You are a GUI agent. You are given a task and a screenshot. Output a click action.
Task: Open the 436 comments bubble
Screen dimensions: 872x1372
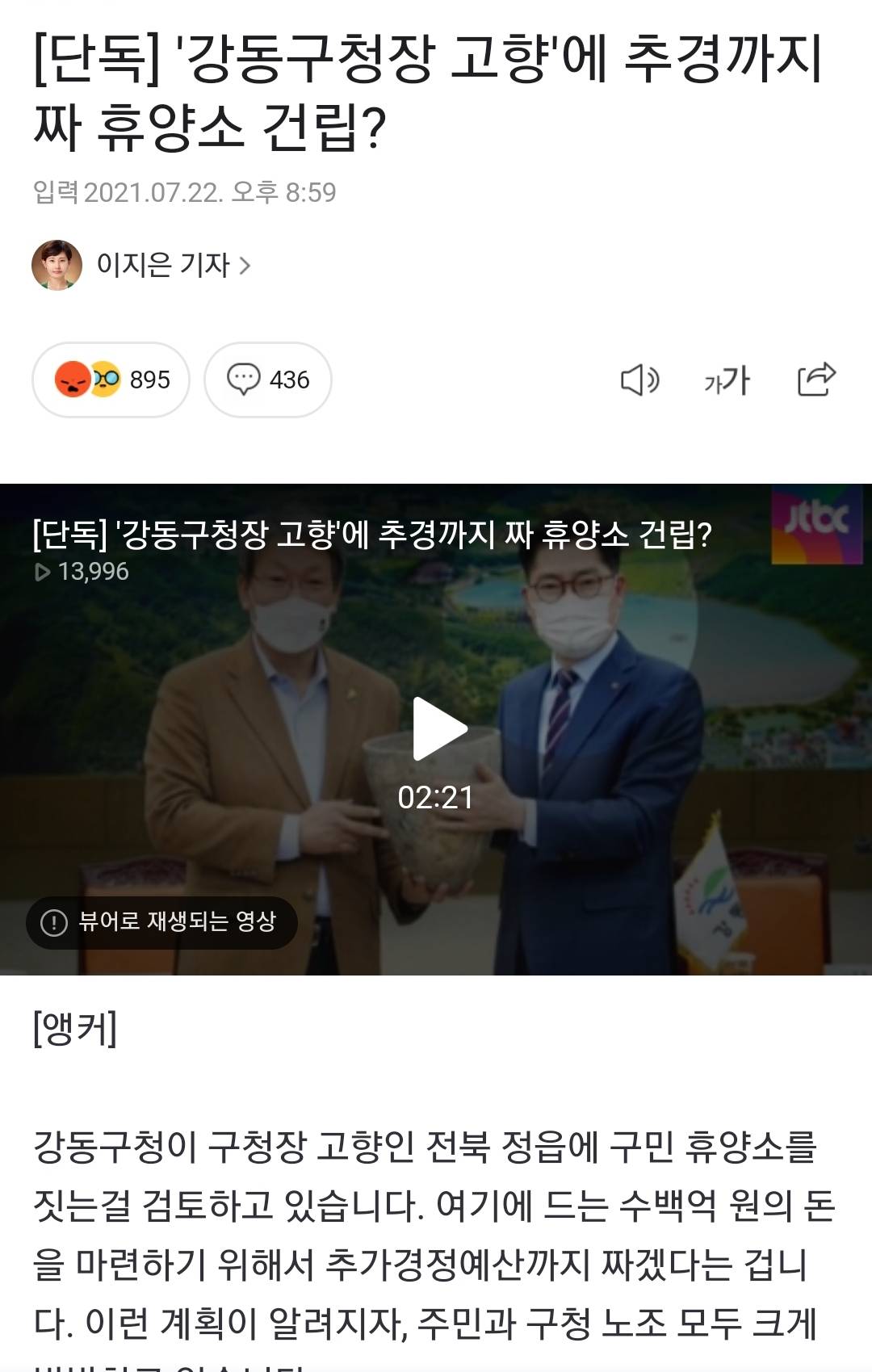(268, 380)
